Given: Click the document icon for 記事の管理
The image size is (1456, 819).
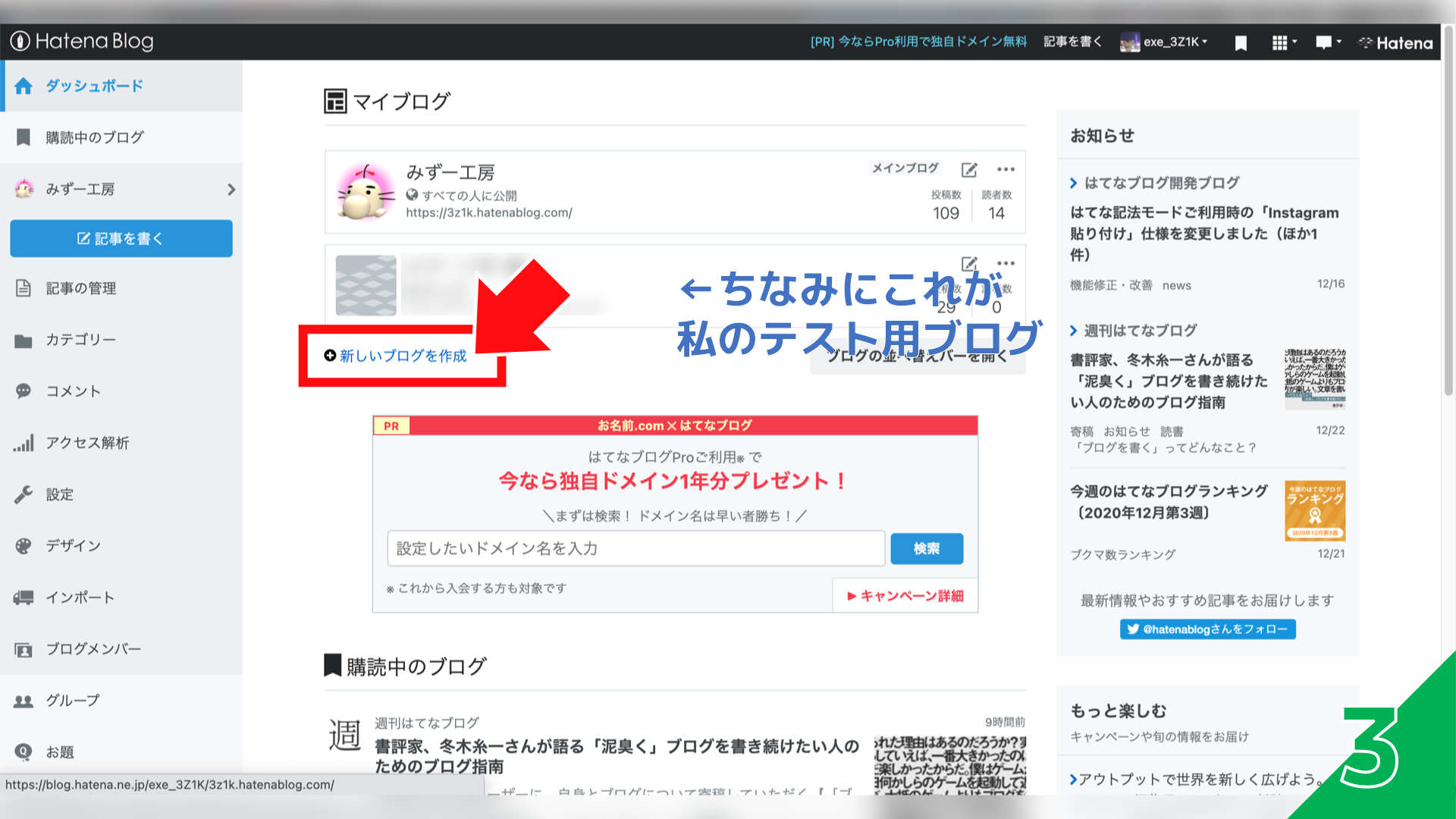Looking at the screenshot, I should (24, 288).
